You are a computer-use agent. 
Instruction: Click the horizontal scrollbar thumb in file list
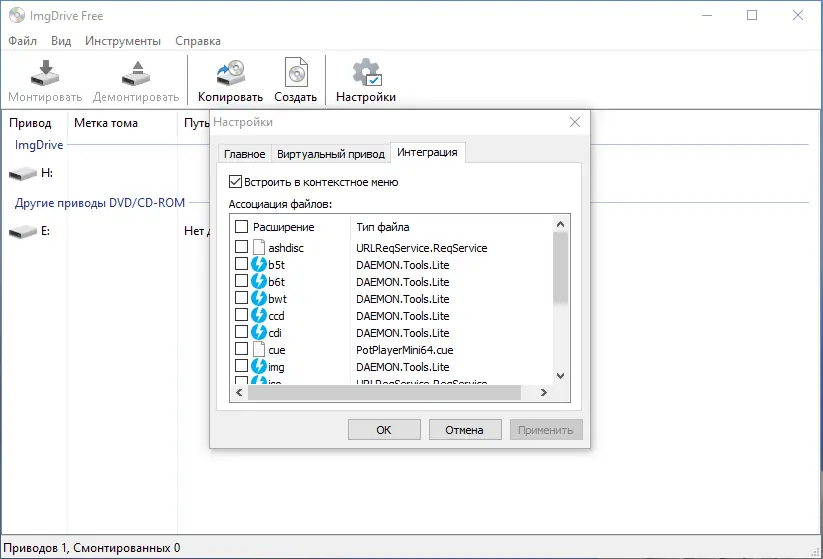[384, 393]
